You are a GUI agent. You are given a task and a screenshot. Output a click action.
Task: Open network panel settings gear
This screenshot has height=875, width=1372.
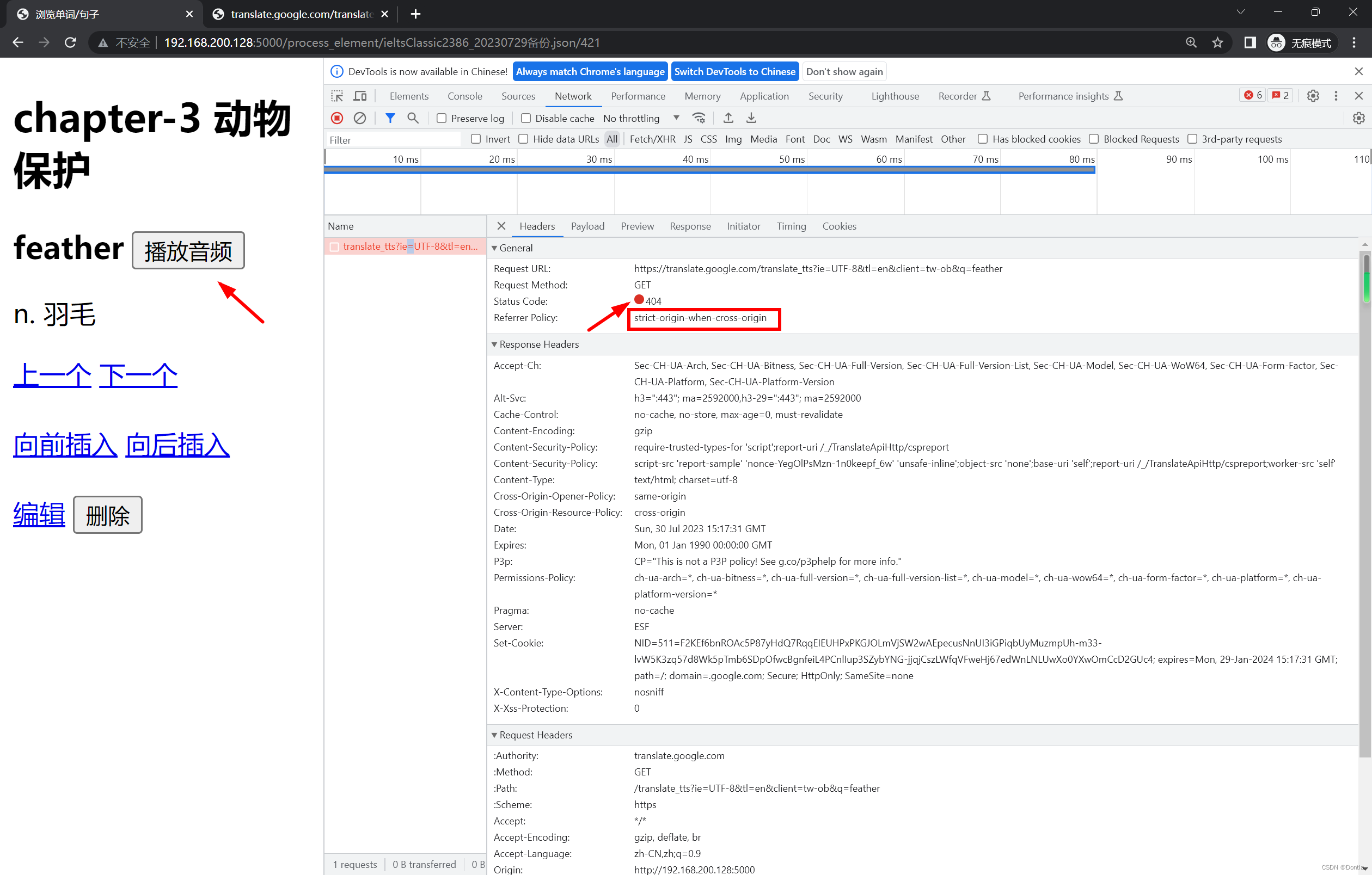point(1359,118)
